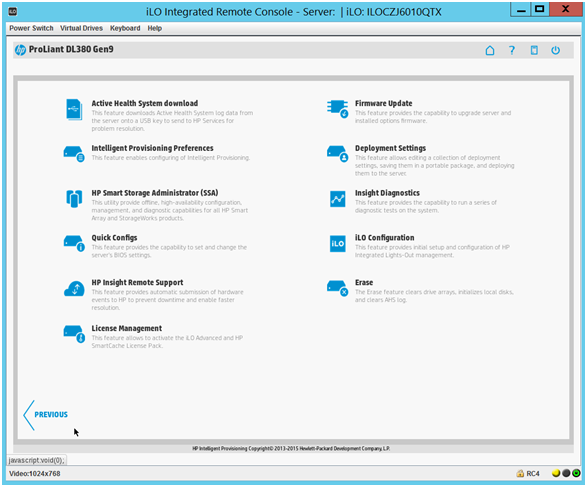Click the HP Insight Remote Support cloud icon
The image size is (587, 487).
coord(74,289)
